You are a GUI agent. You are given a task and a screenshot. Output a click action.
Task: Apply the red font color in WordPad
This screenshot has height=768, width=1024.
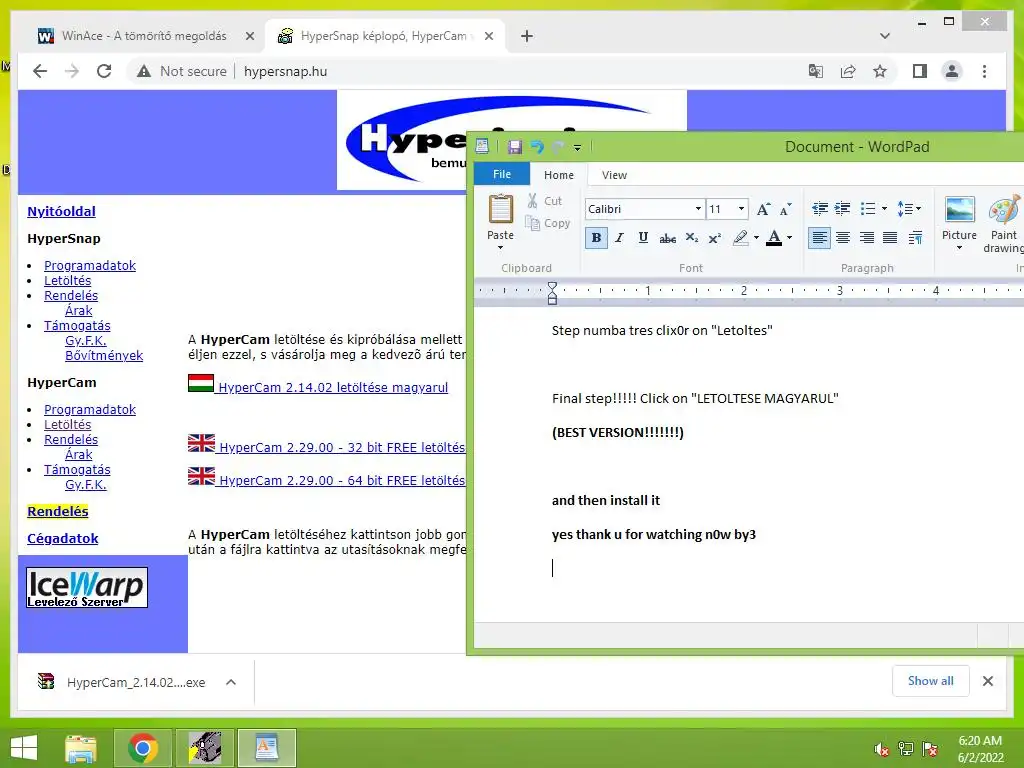click(774, 238)
